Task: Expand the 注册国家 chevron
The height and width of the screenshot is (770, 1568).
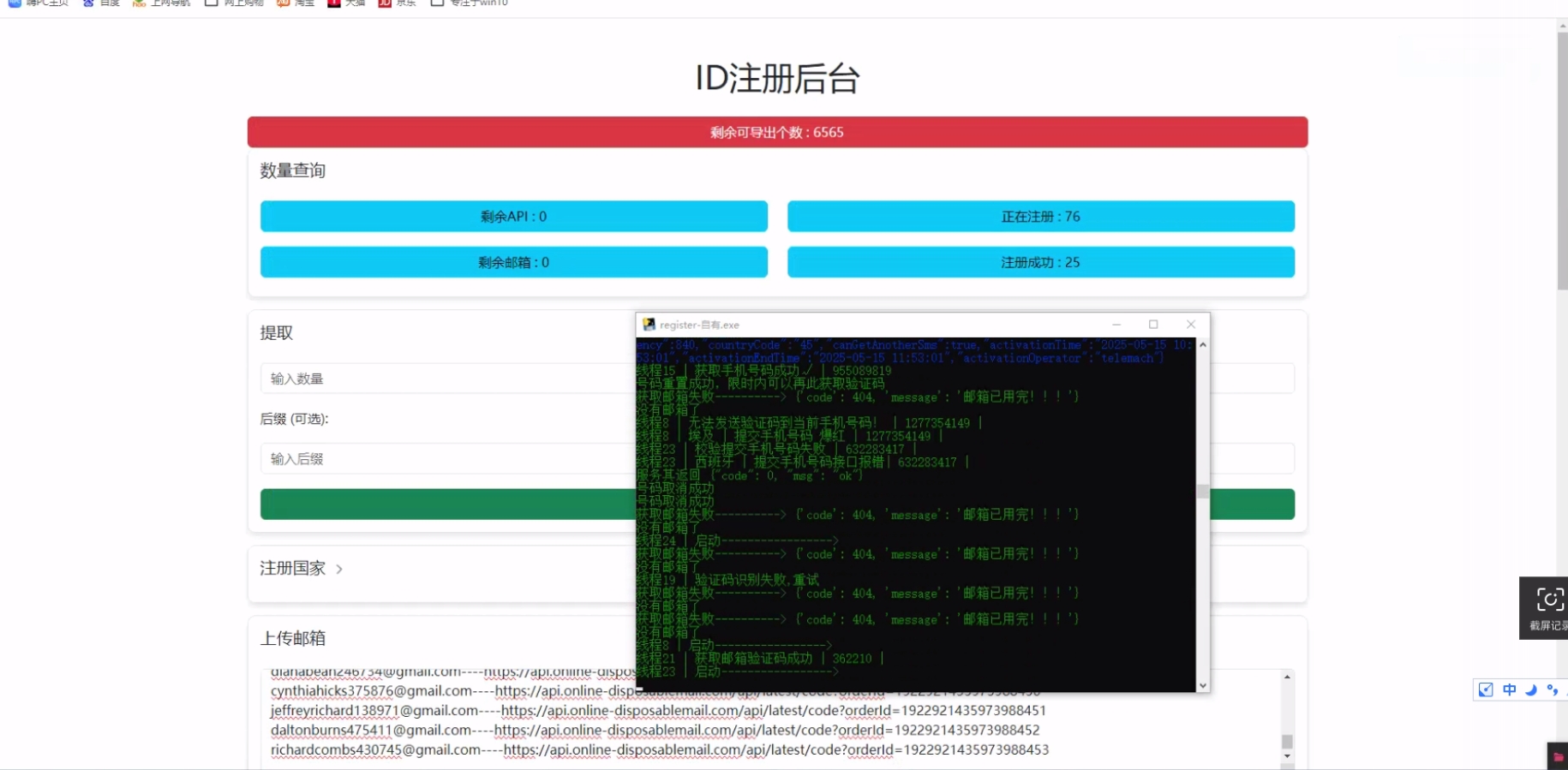Action: (339, 569)
